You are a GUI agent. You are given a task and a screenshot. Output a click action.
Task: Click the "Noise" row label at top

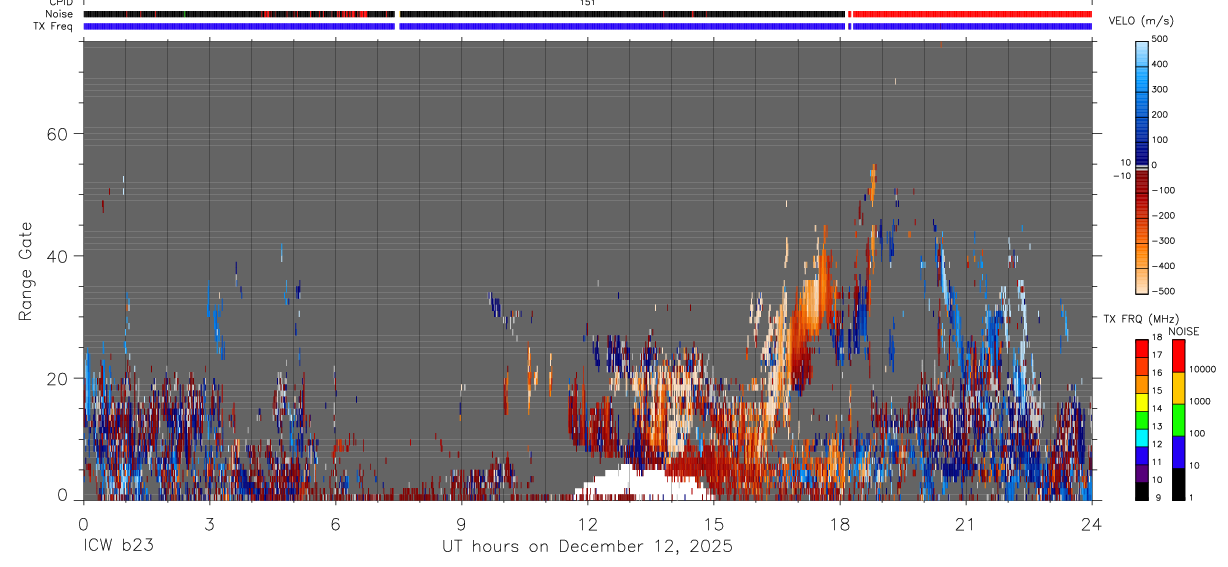[58, 14]
